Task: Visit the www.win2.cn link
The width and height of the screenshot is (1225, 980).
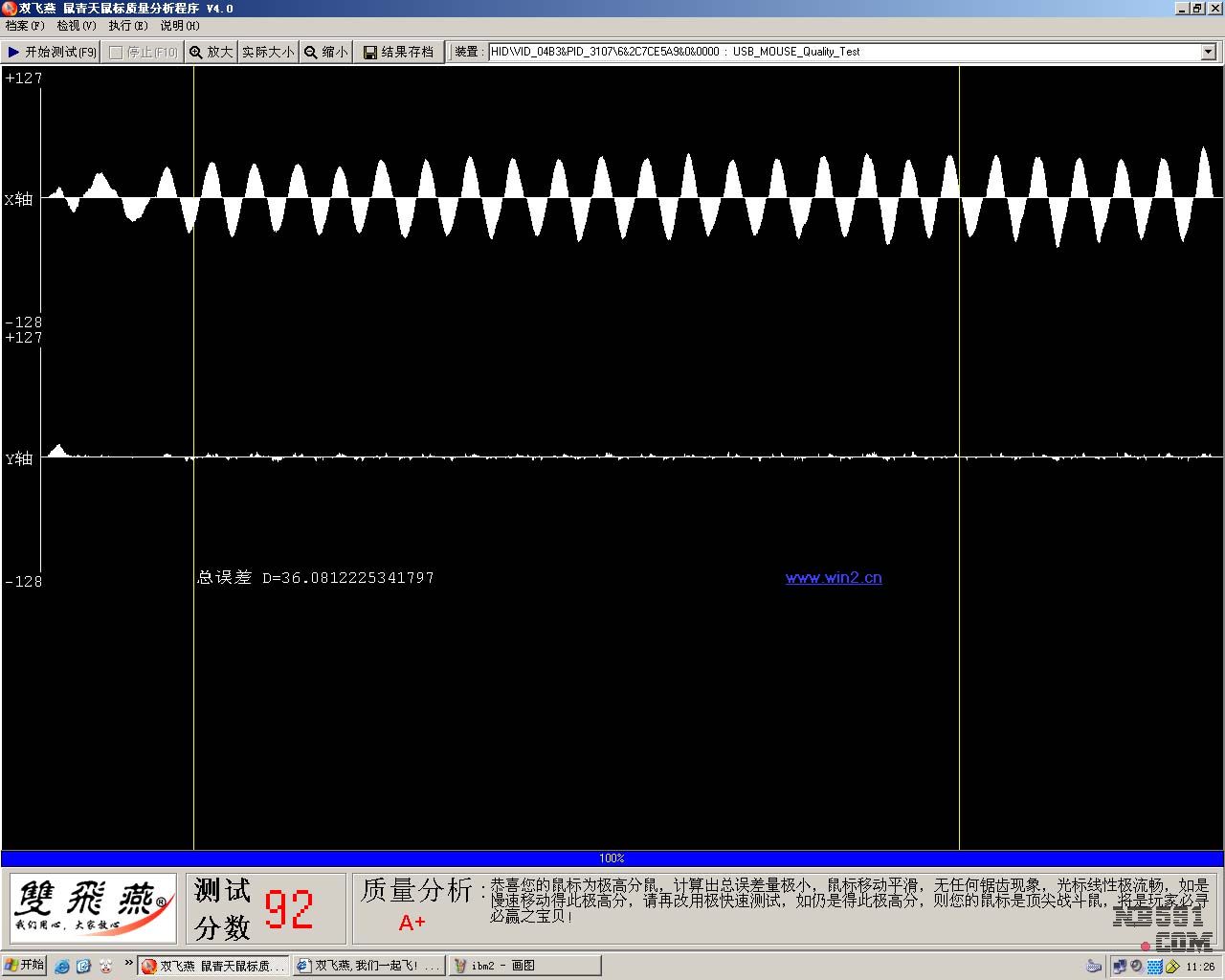Action: (833, 578)
